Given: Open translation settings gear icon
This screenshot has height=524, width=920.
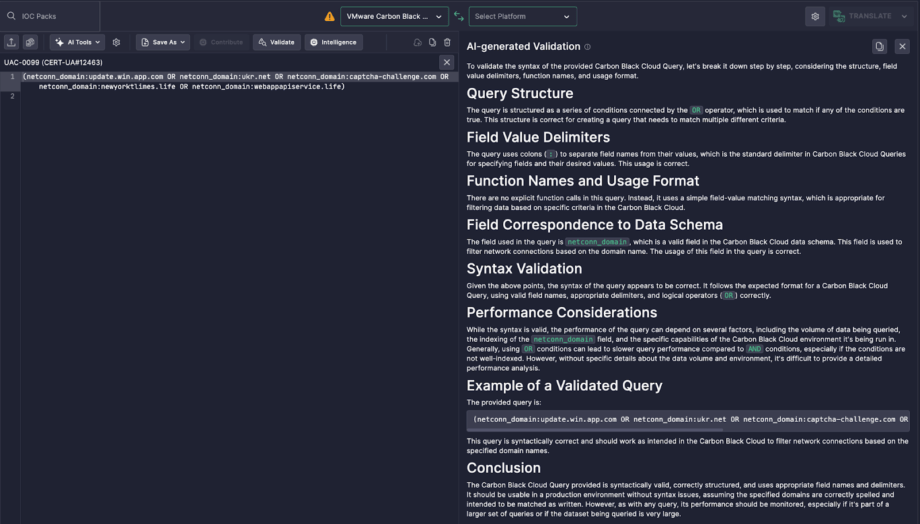Looking at the screenshot, I should pos(816,16).
